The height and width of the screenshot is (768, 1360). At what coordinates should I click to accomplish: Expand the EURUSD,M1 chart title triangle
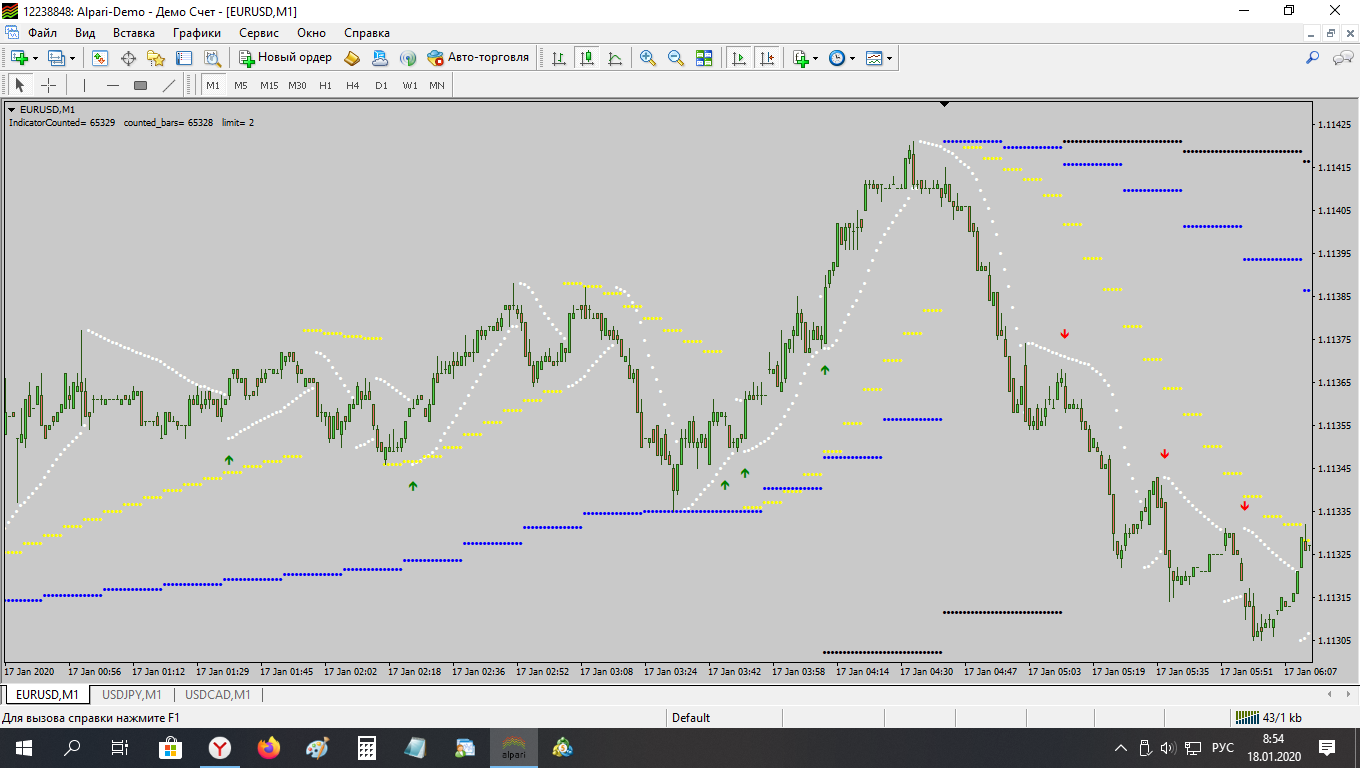click(12, 109)
